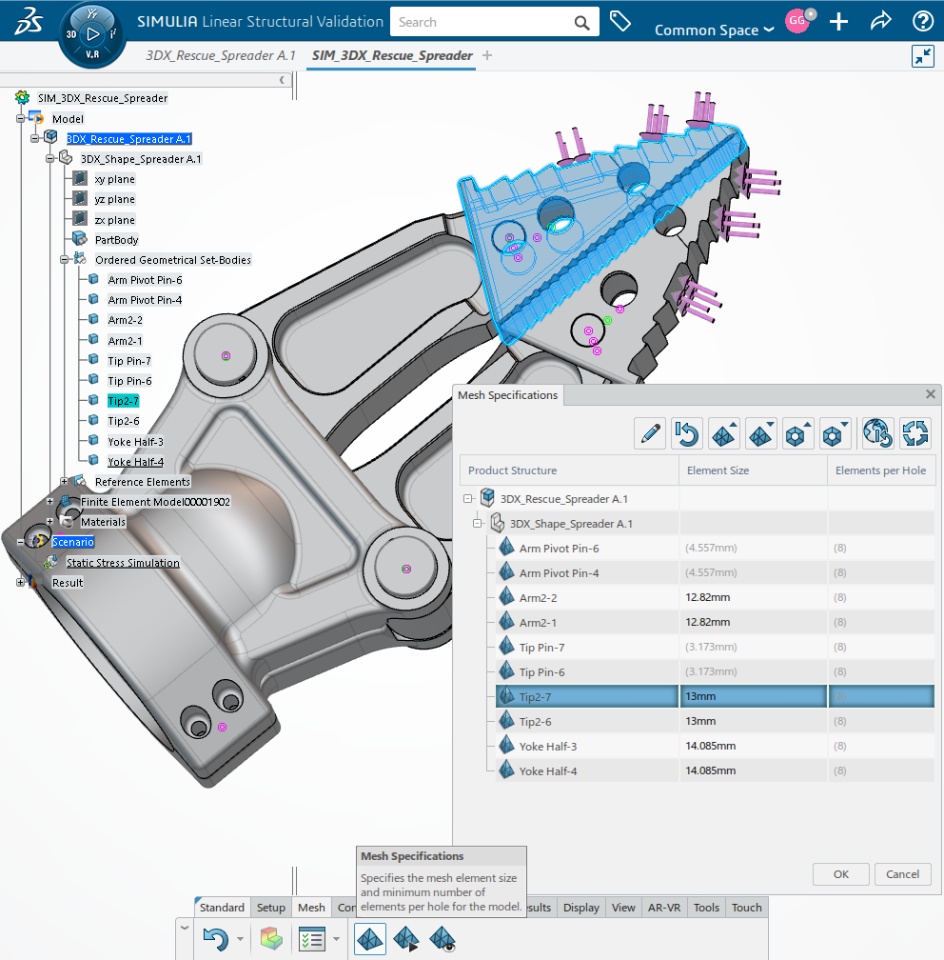This screenshot has width=944, height=960.
Task: Collapse 3DX_Rescue_Spreader A.1 in Mesh Specifications table
Action: click(x=468, y=498)
